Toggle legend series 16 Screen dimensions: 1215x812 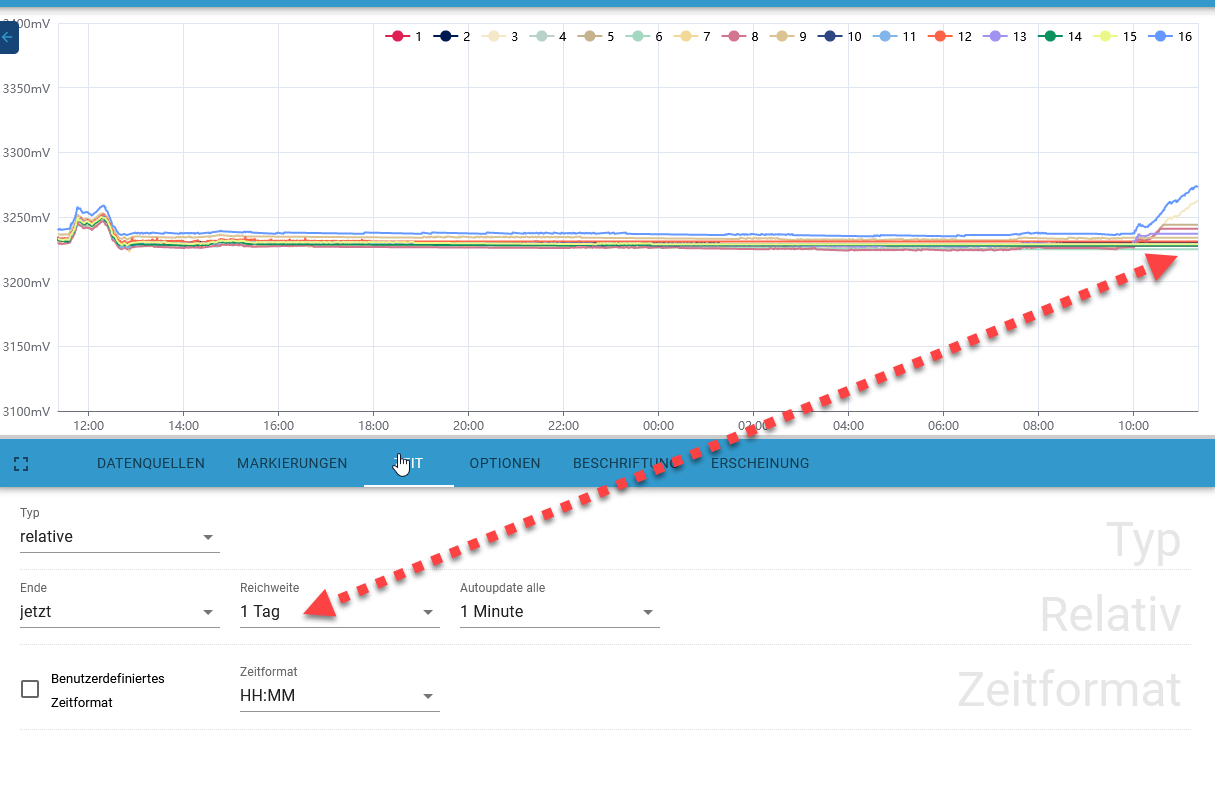[x=1169, y=36]
